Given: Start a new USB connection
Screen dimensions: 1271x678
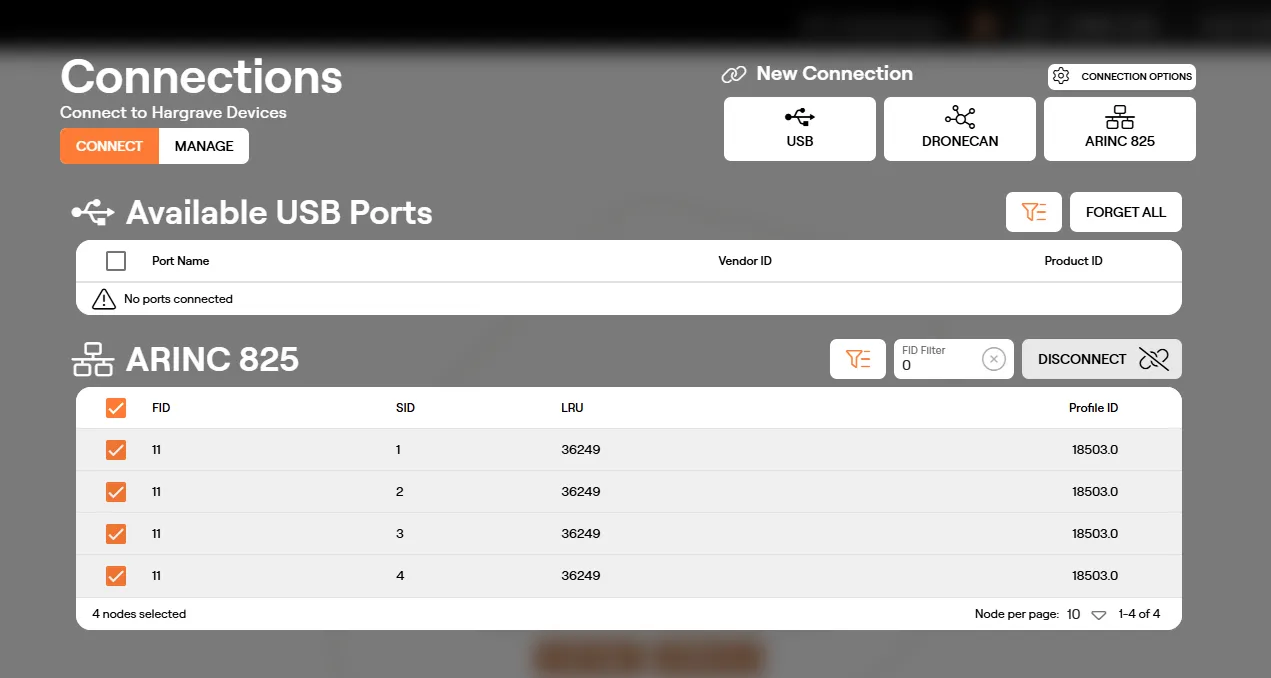Looking at the screenshot, I should pyautogui.click(x=799, y=129).
